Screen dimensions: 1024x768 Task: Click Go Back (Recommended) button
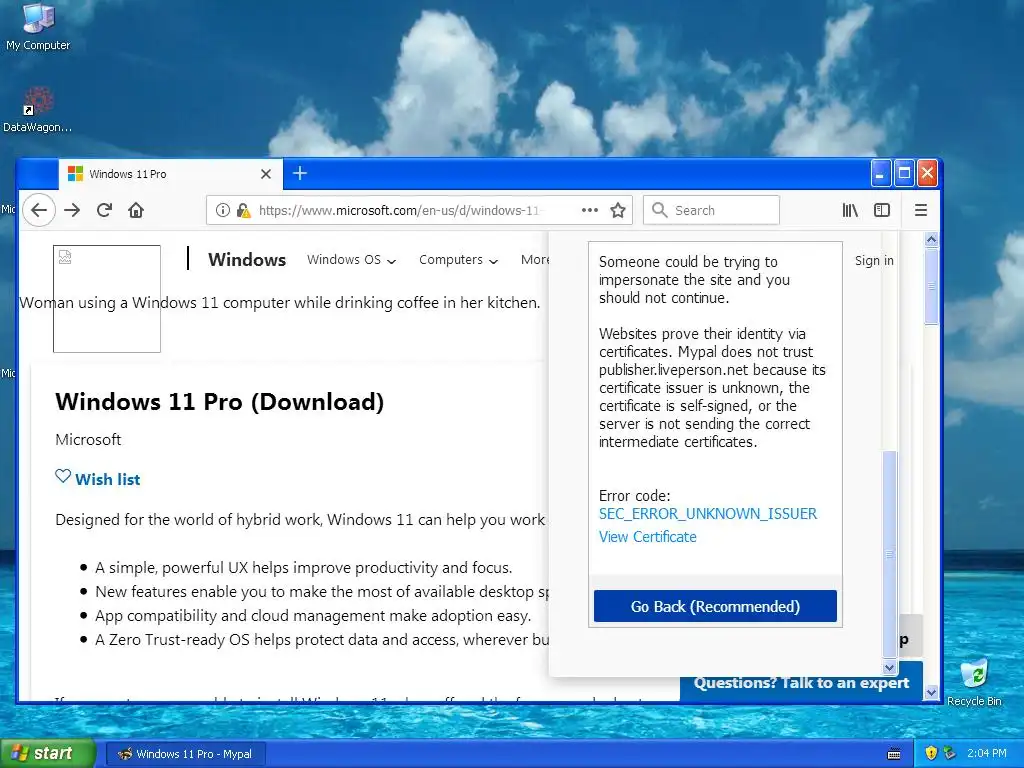click(715, 607)
